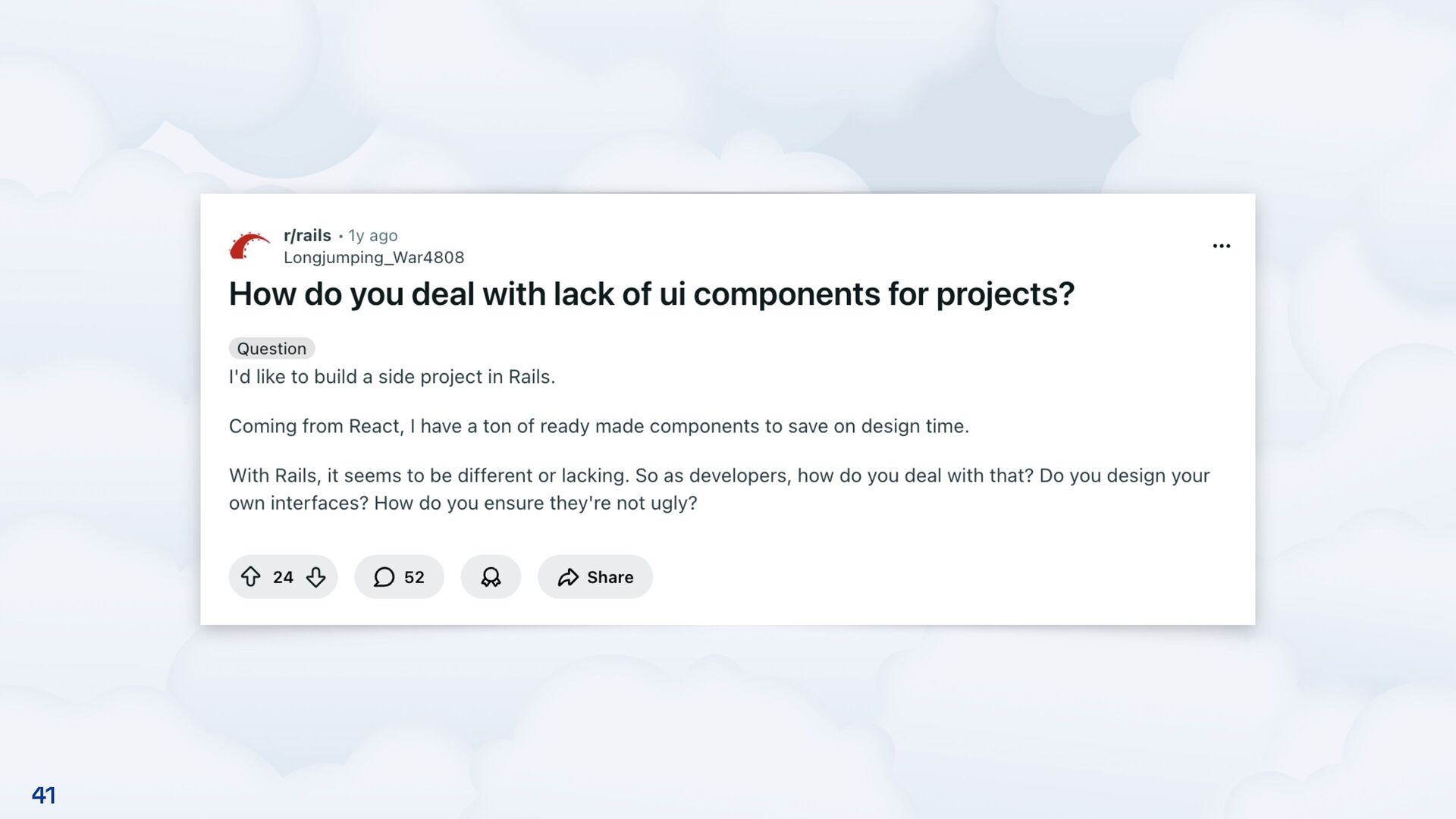Open the Longjumping_War4808 user profile

374,258
